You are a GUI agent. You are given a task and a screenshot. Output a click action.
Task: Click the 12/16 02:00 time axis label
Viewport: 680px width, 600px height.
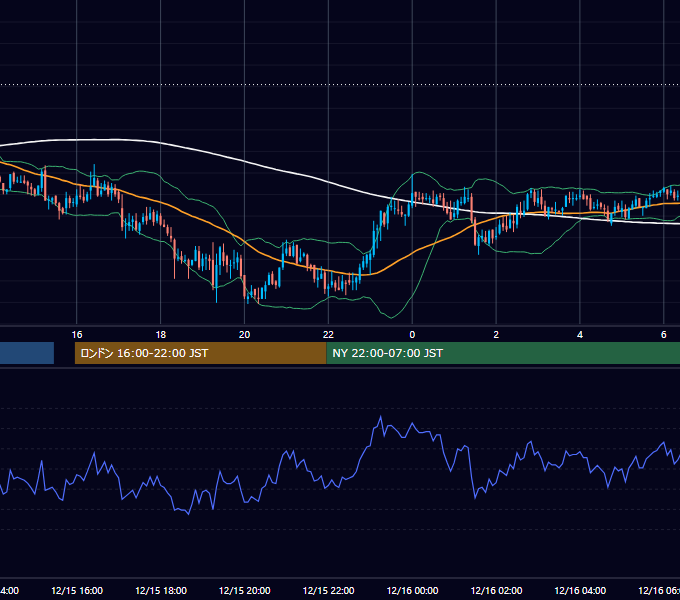[496, 590]
